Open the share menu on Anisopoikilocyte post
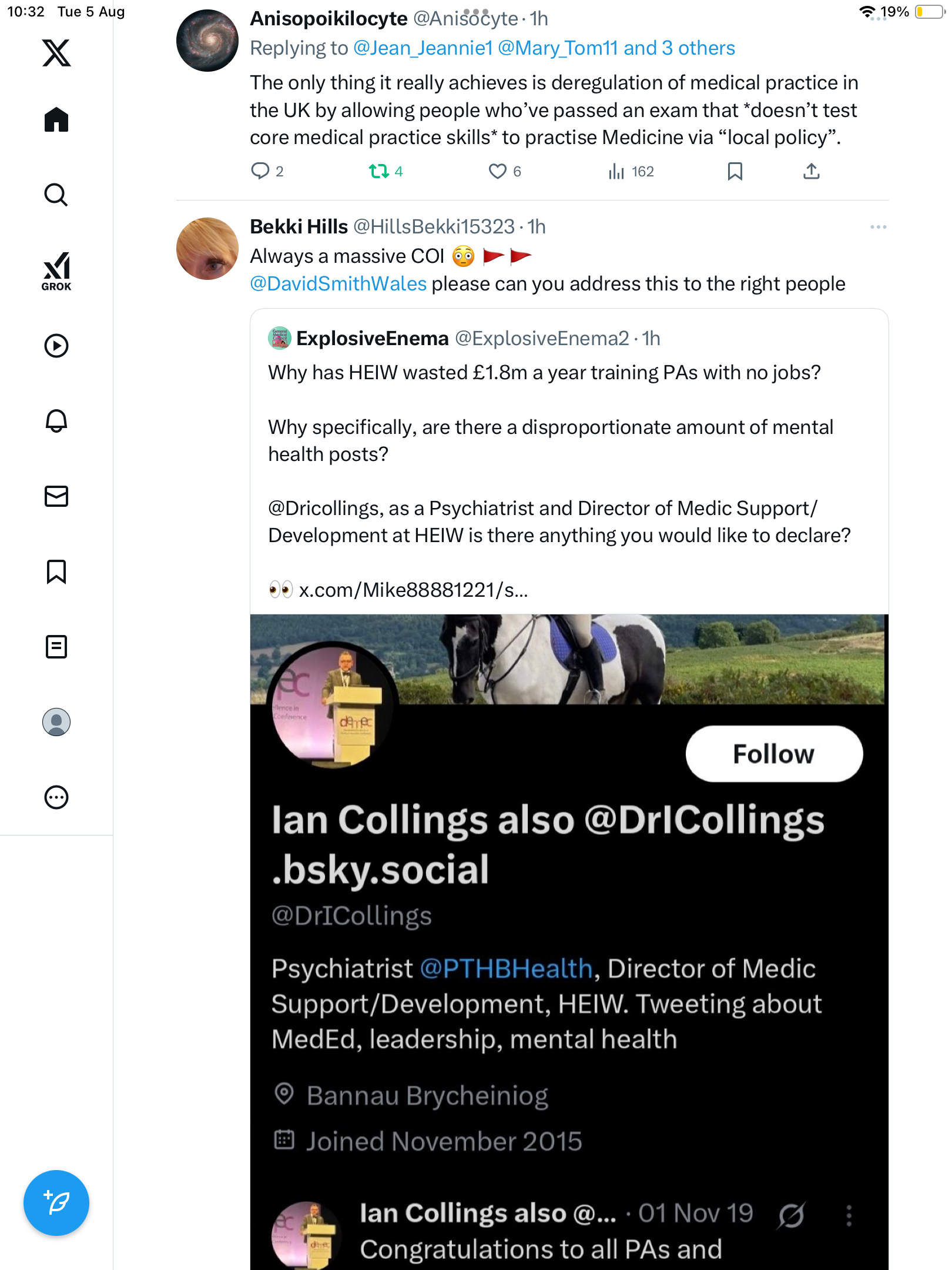 point(811,171)
